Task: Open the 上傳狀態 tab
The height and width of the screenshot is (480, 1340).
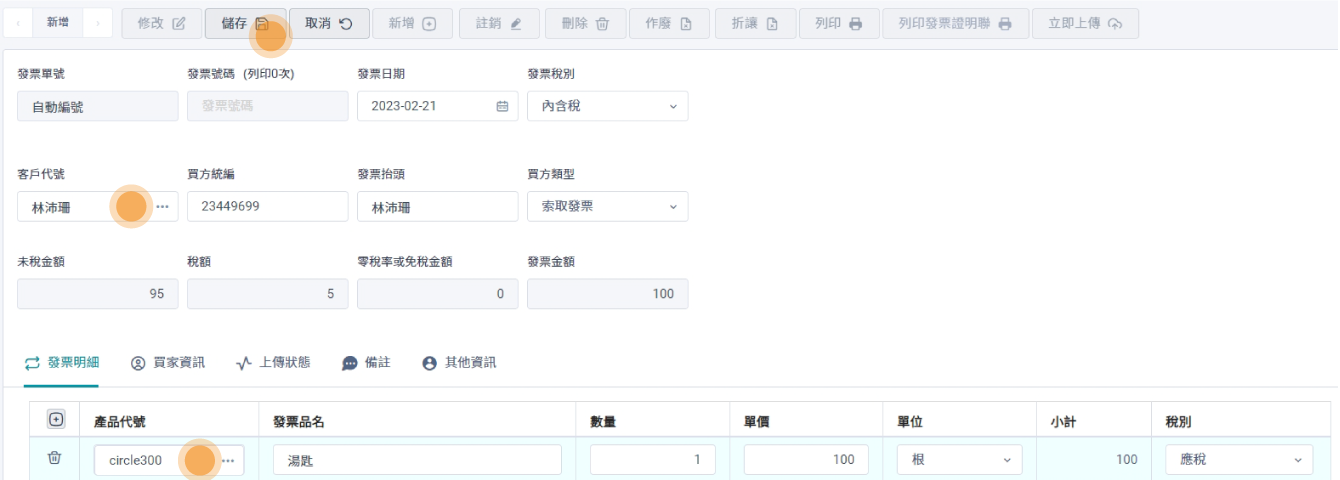Action: [273, 363]
